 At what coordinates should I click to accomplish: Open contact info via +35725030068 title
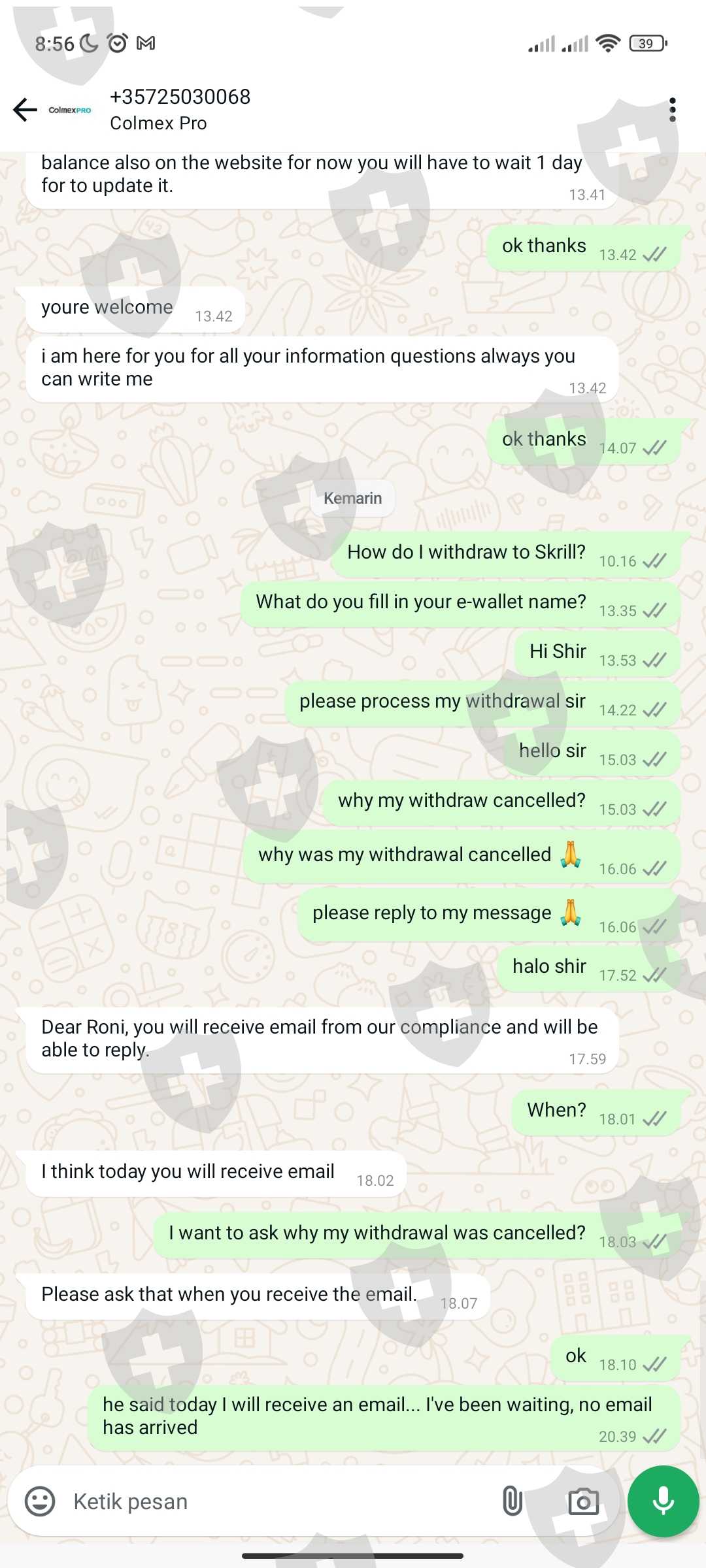pos(180,97)
